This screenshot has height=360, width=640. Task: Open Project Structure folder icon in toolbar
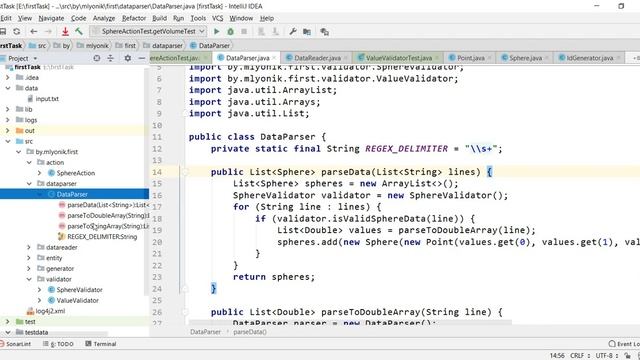point(307,31)
